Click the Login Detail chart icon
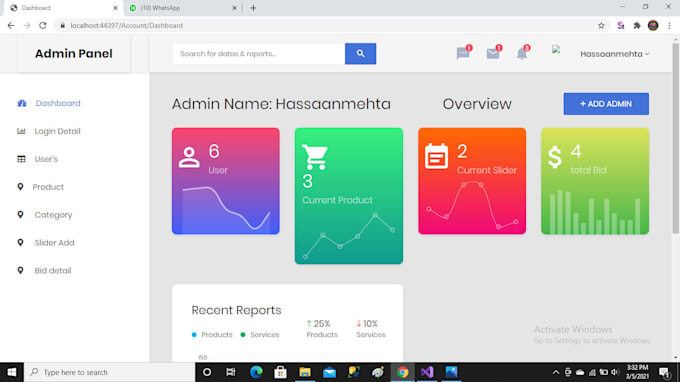Image resolution: width=680 pixels, height=382 pixels. coord(21,131)
